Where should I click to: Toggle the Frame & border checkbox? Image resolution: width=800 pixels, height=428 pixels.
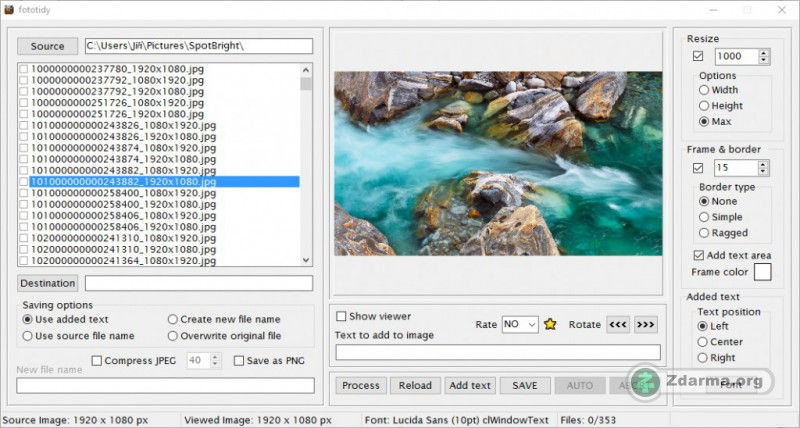click(x=698, y=168)
